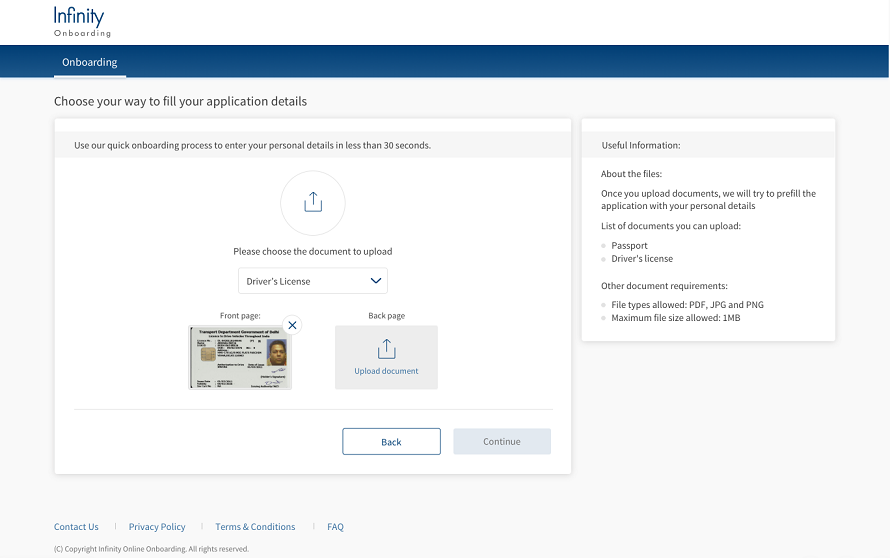The image size is (890, 558).
Task: Switch to the Onboarding tab
Action: 90,62
